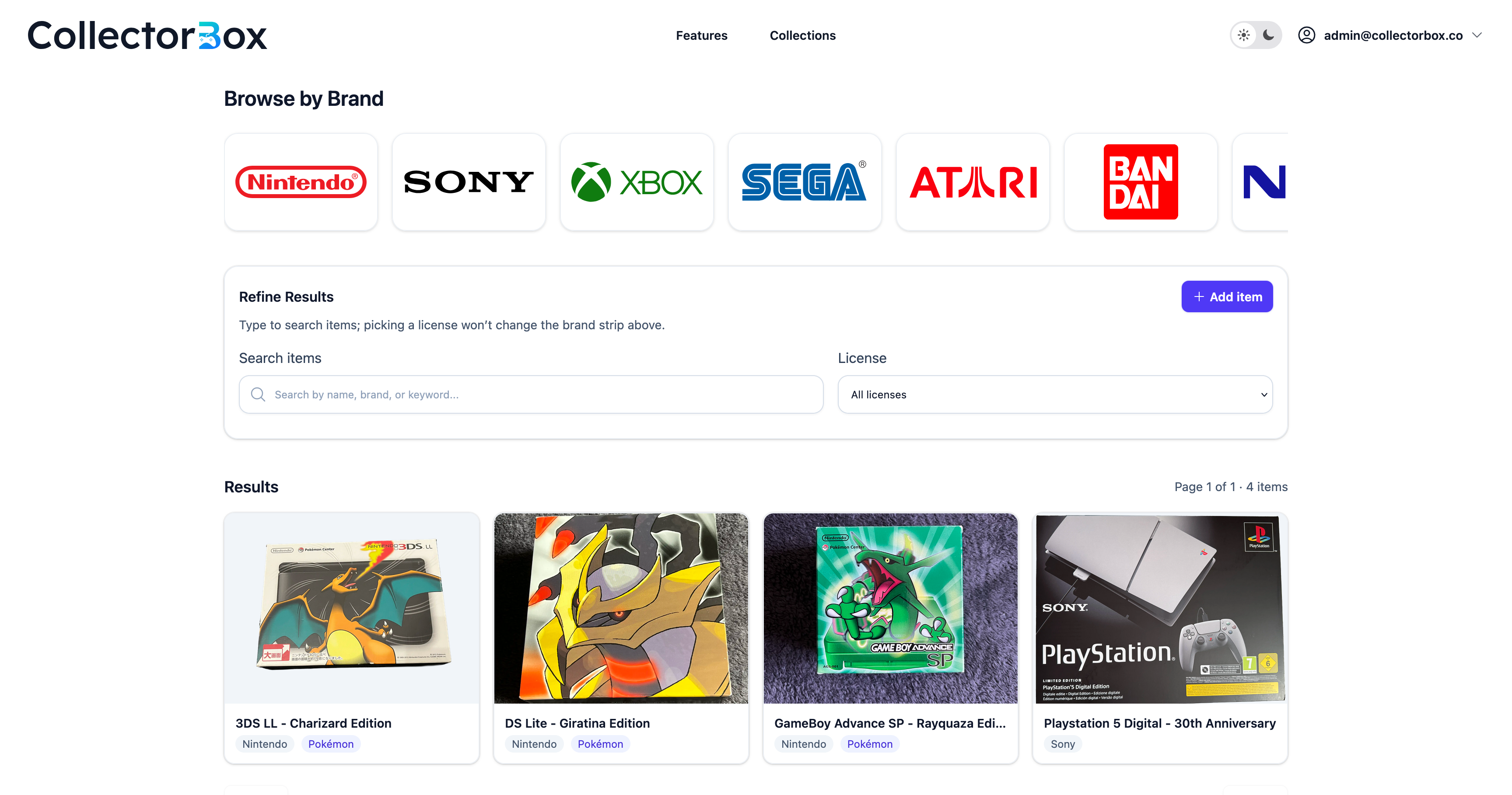Viewport: 1512px width, 795px height.
Task: Click the Add item button
Action: point(1227,297)
